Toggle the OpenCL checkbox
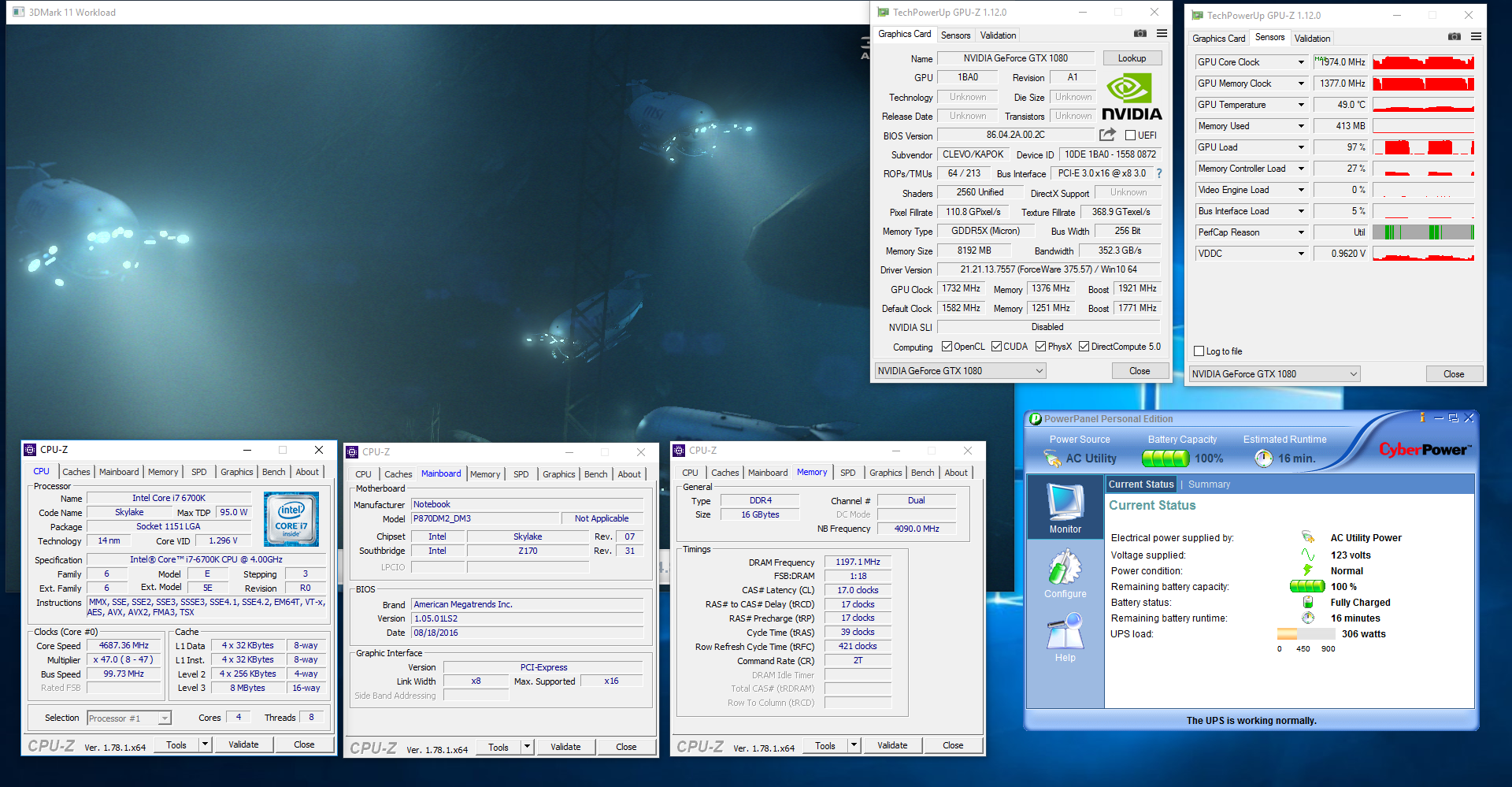1512x787 pixels. (947, 347)
